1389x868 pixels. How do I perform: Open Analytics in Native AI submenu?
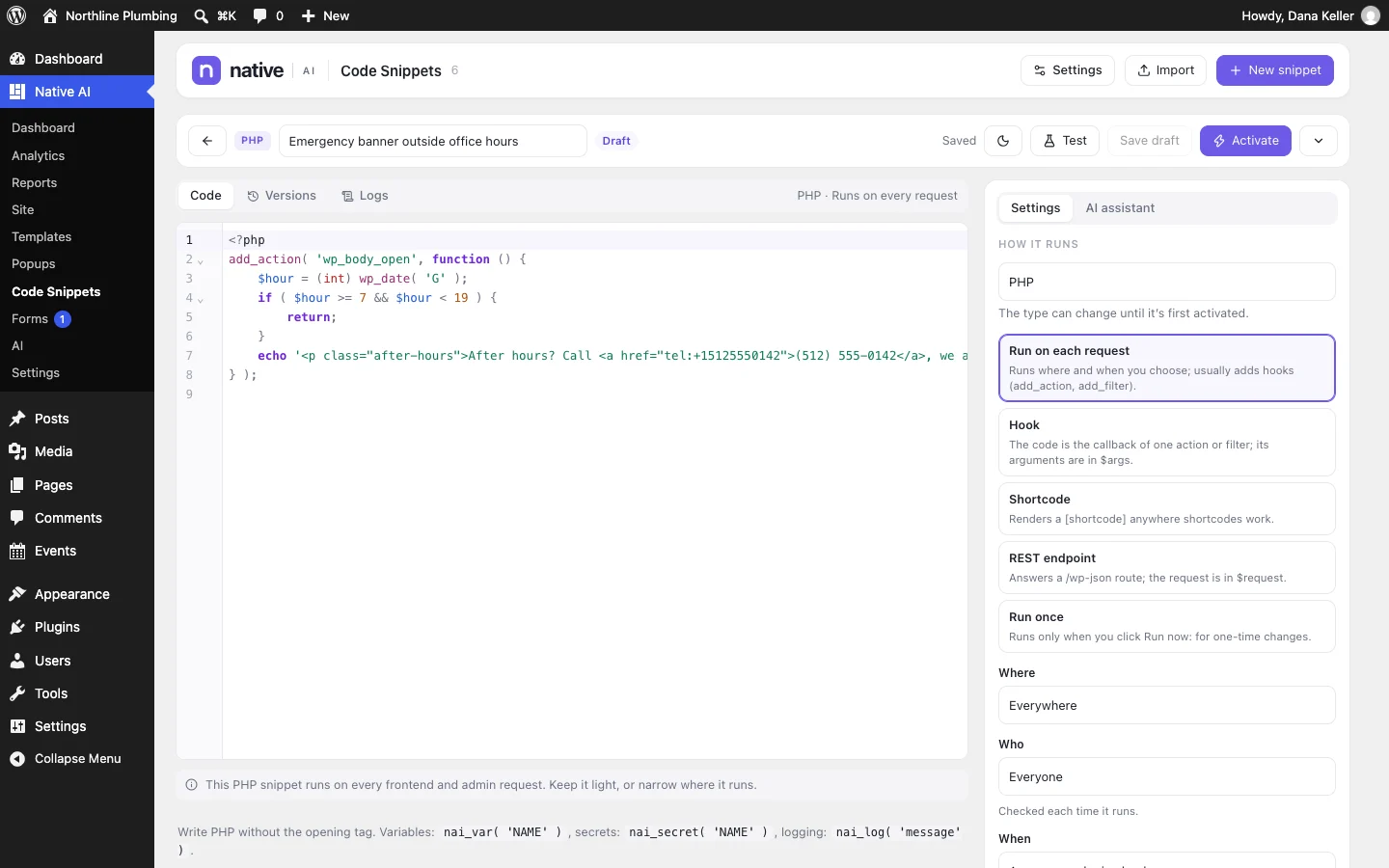pos(39,155)
